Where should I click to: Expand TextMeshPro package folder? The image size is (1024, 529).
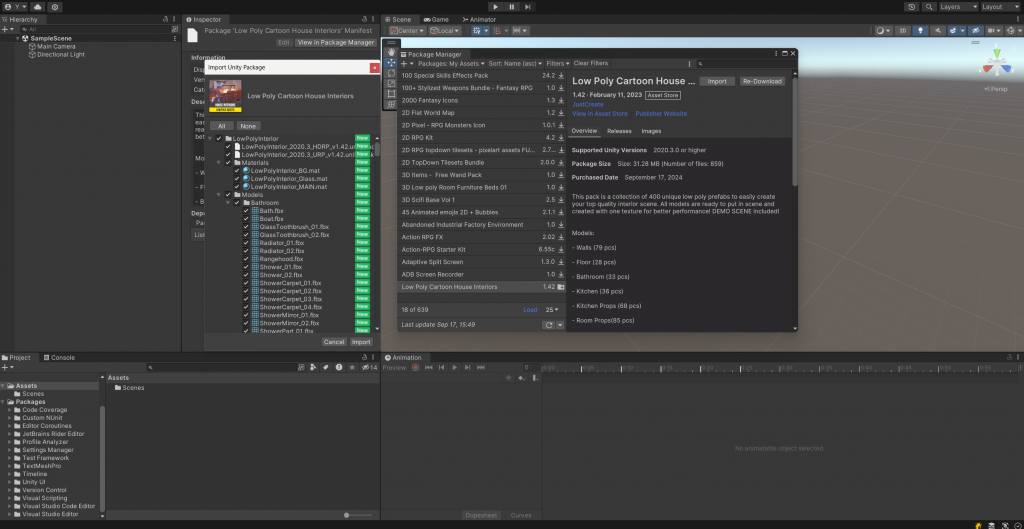(9, 466)
